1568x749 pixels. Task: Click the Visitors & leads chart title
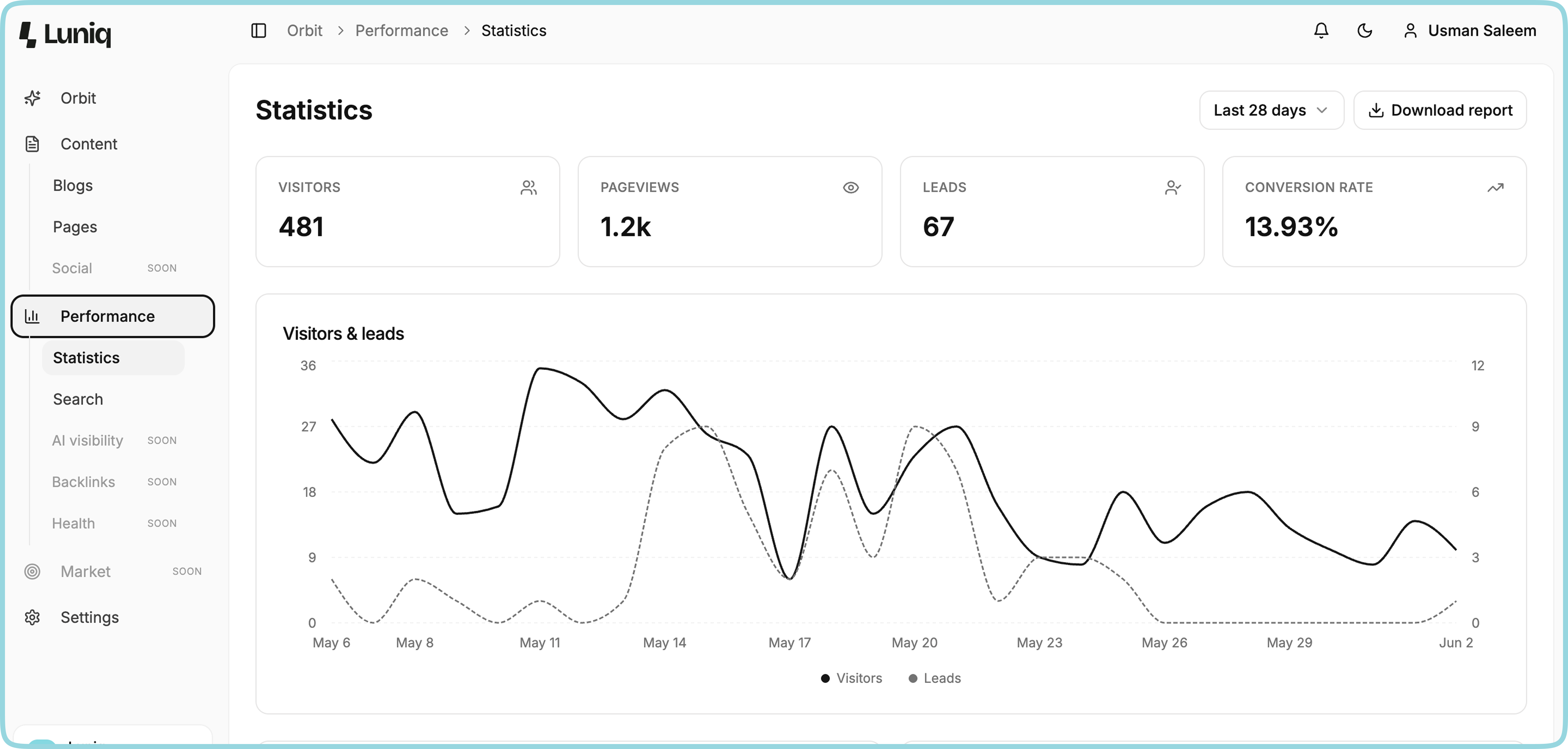tap(343, 333)
